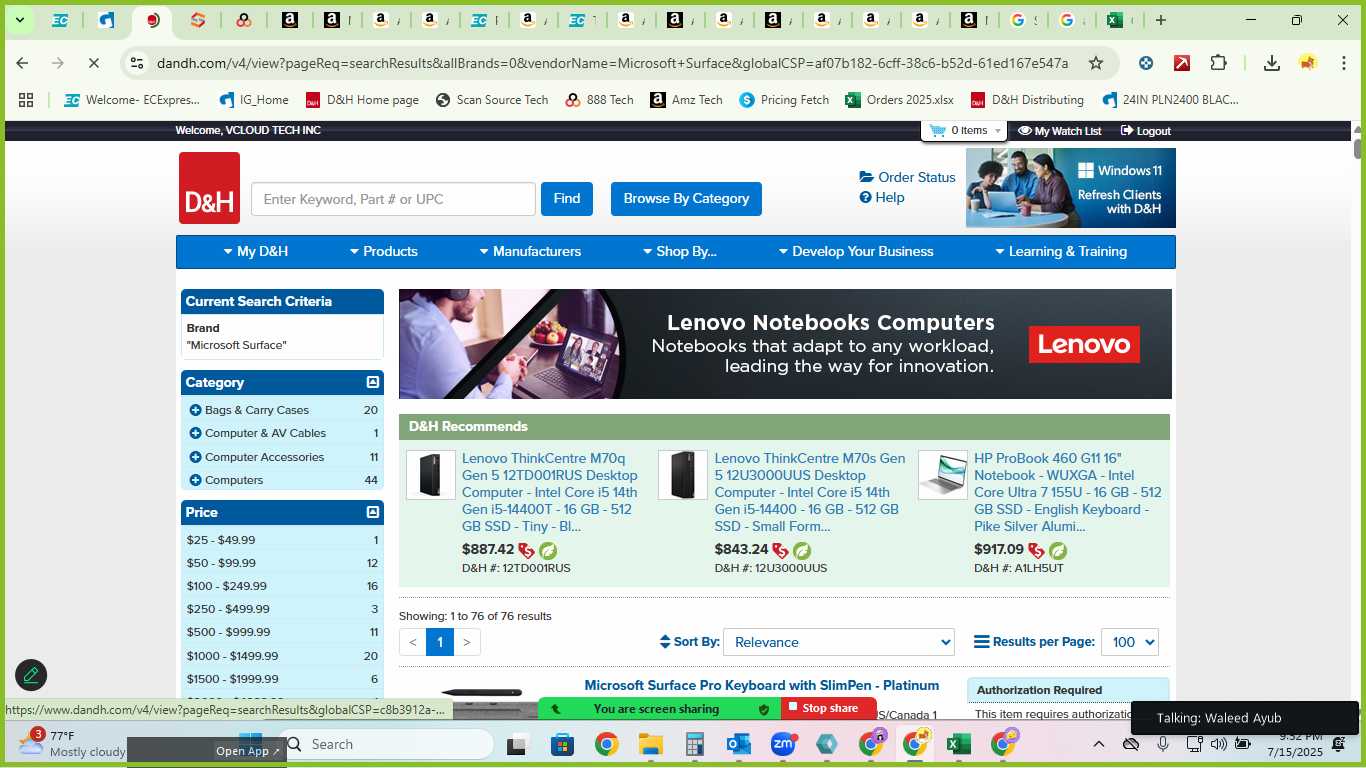This screenshot has width=1366, height=768.
Task: Expand the Computers category
Action: 195,480
